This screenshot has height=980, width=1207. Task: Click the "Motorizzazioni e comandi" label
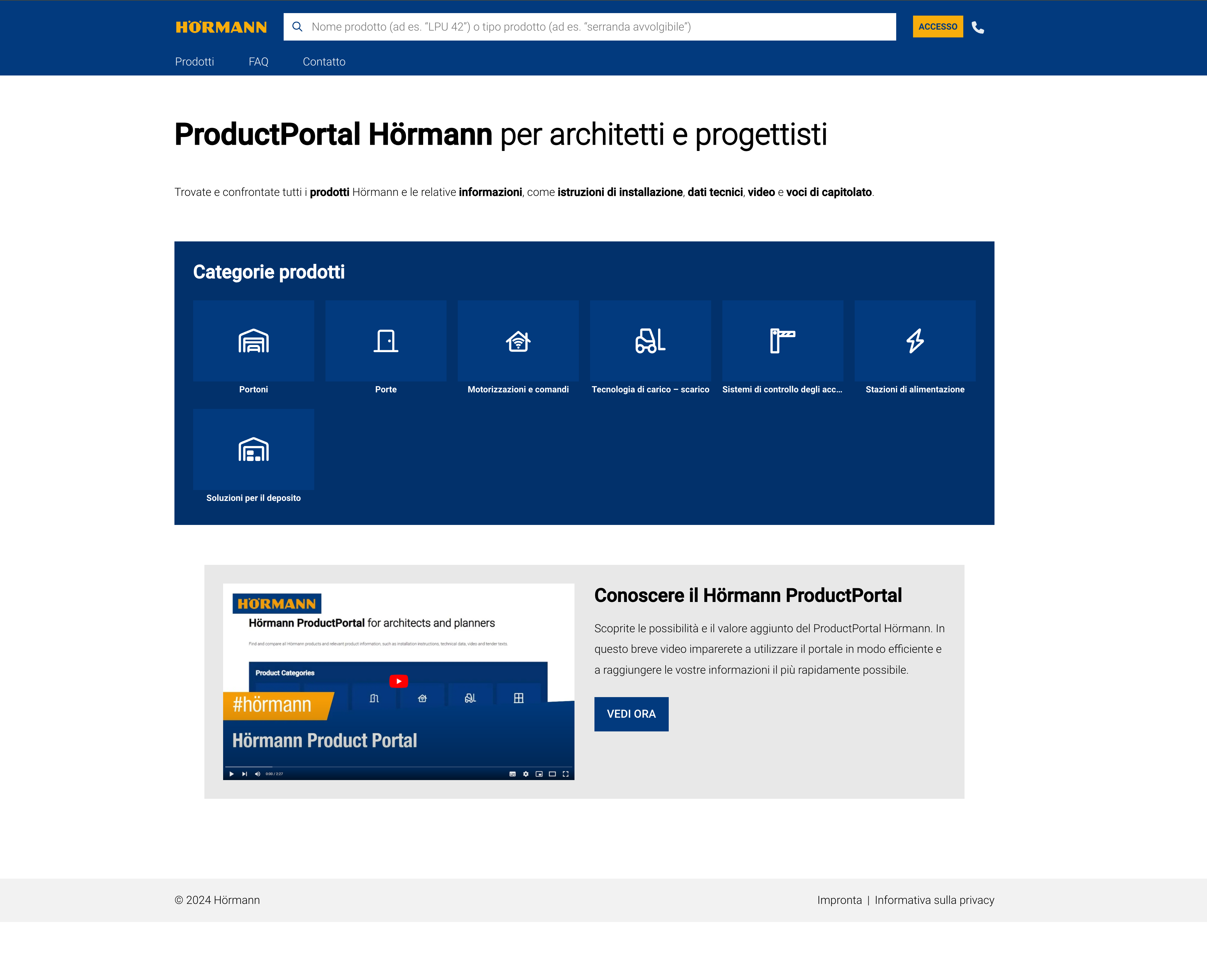[518, 390]
